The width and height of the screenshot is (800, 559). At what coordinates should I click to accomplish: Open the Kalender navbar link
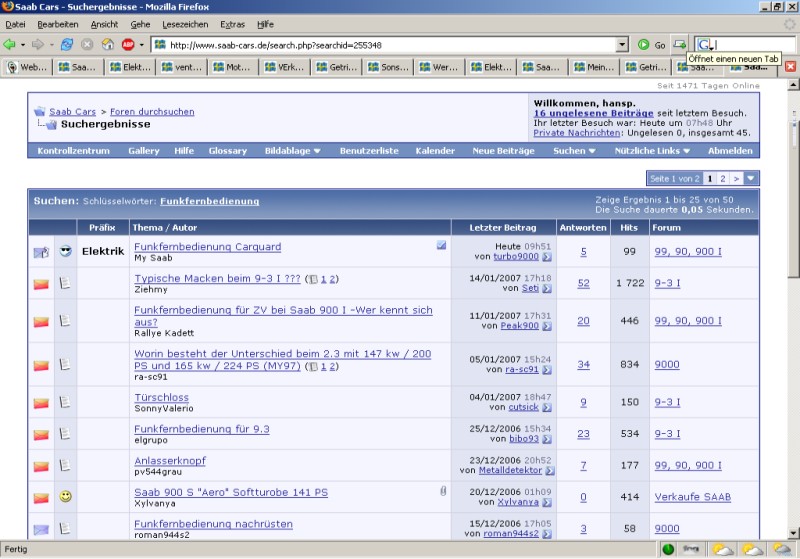(435, 151)
